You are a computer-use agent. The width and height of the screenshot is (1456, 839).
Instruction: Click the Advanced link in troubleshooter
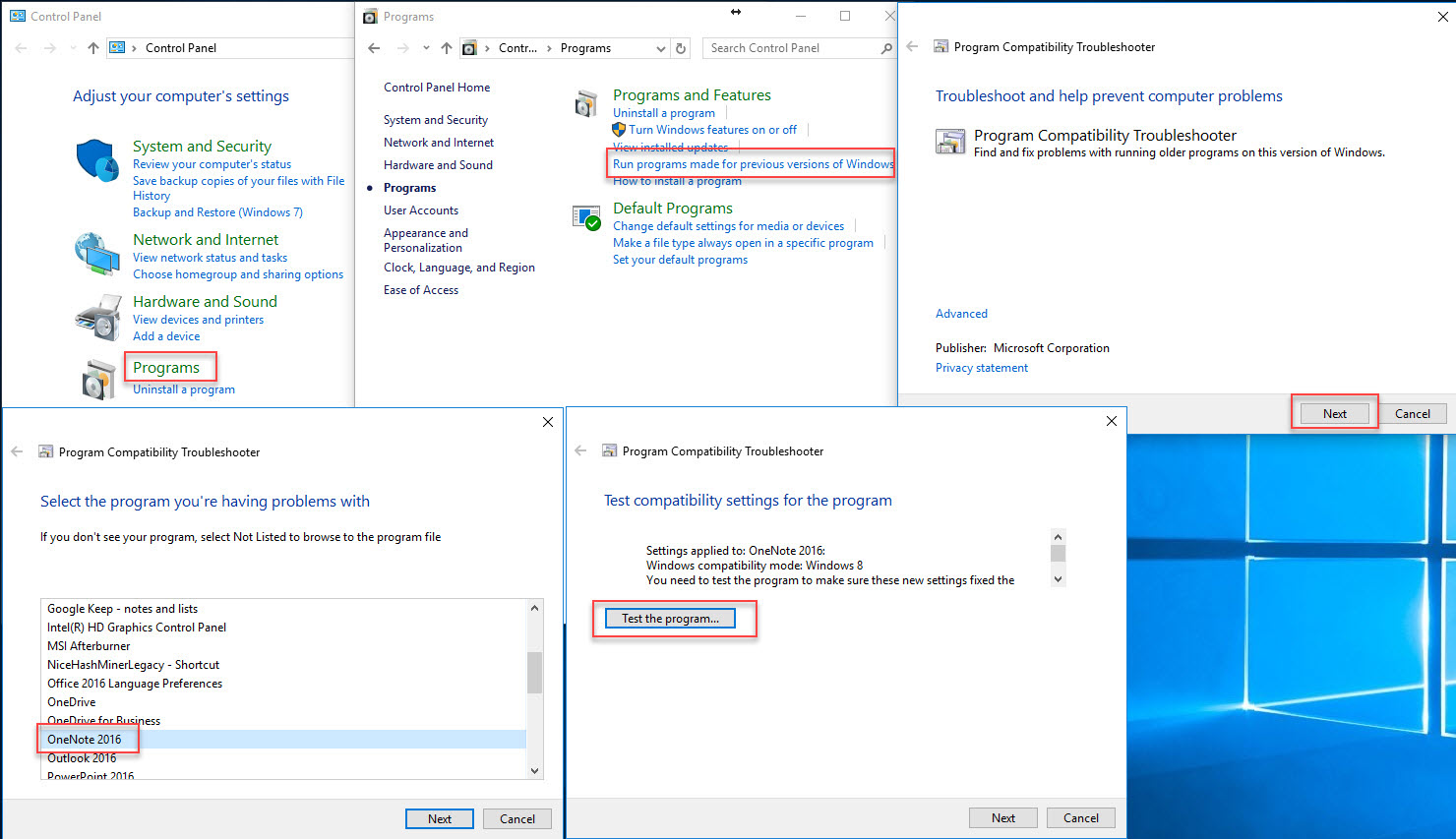[961, 314]
